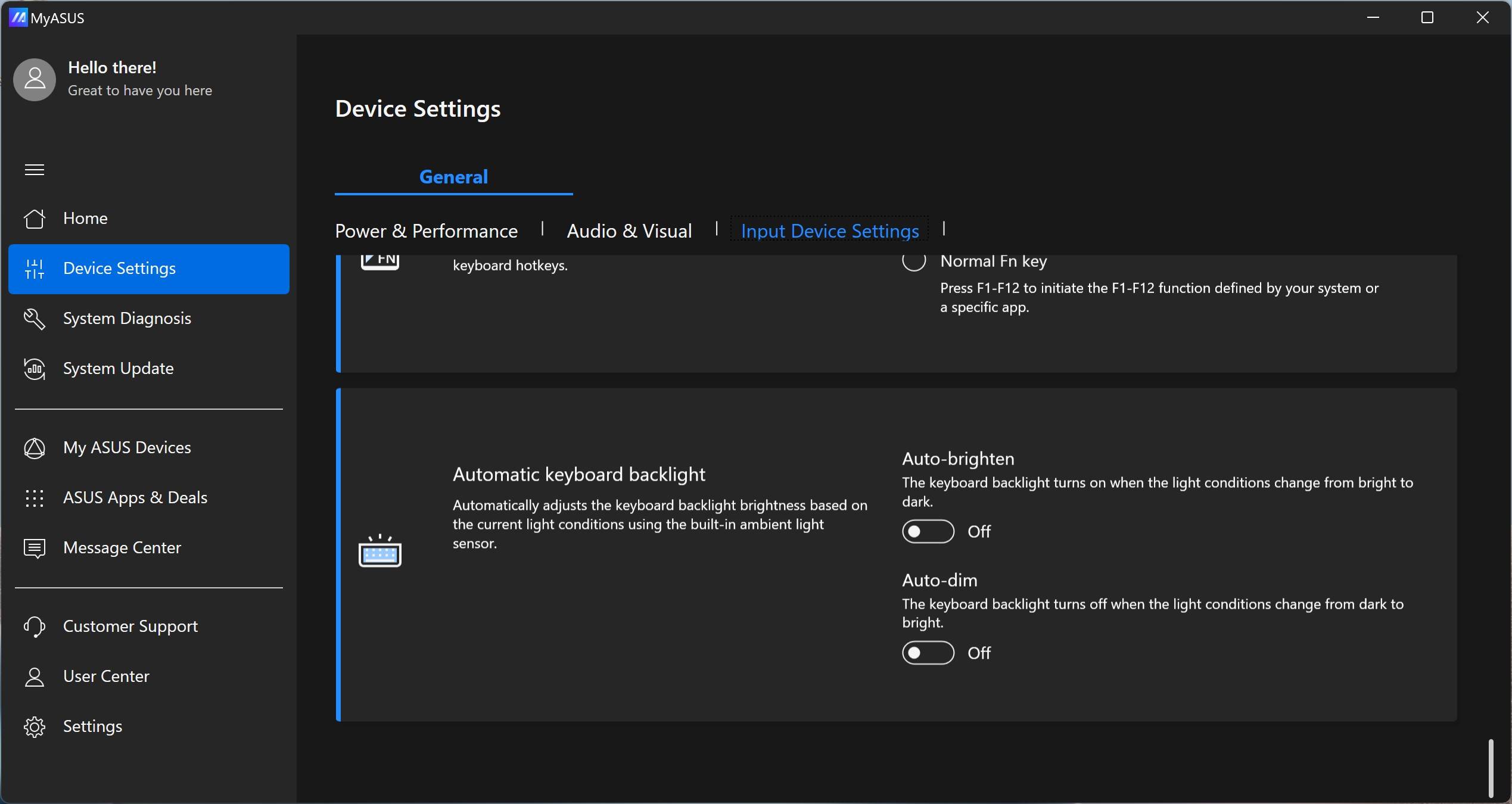The height and width of the screenshot is (804, 1512).
Task: Jump to Audio & Visual section
Action: 629,231
